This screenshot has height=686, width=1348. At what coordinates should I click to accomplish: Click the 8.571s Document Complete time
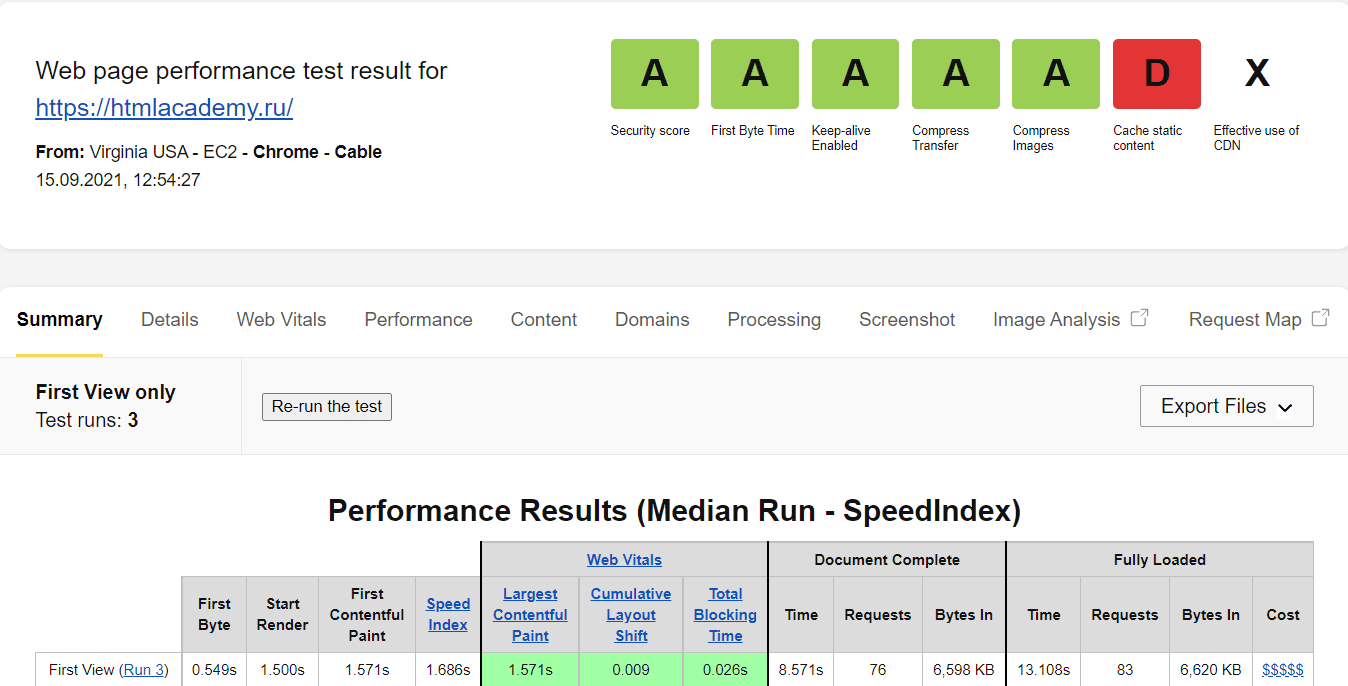click(x=801, y=670)
